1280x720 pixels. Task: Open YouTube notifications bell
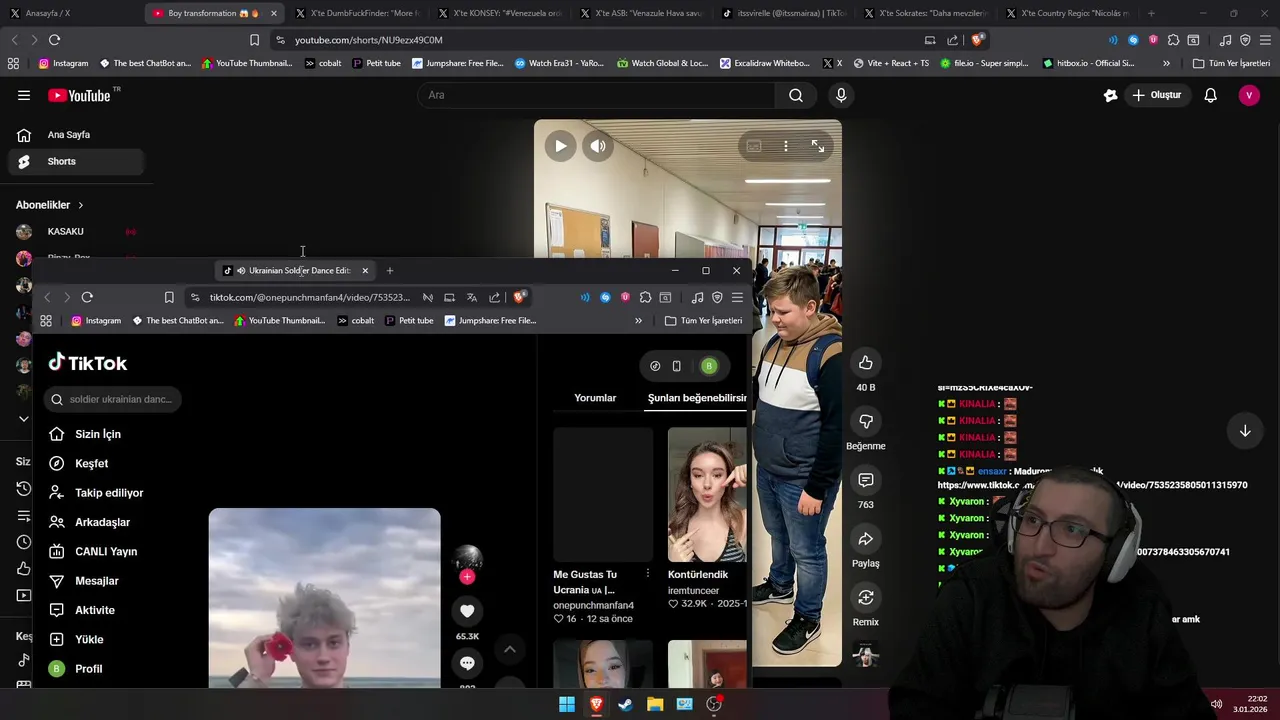tap(1210, 95)
